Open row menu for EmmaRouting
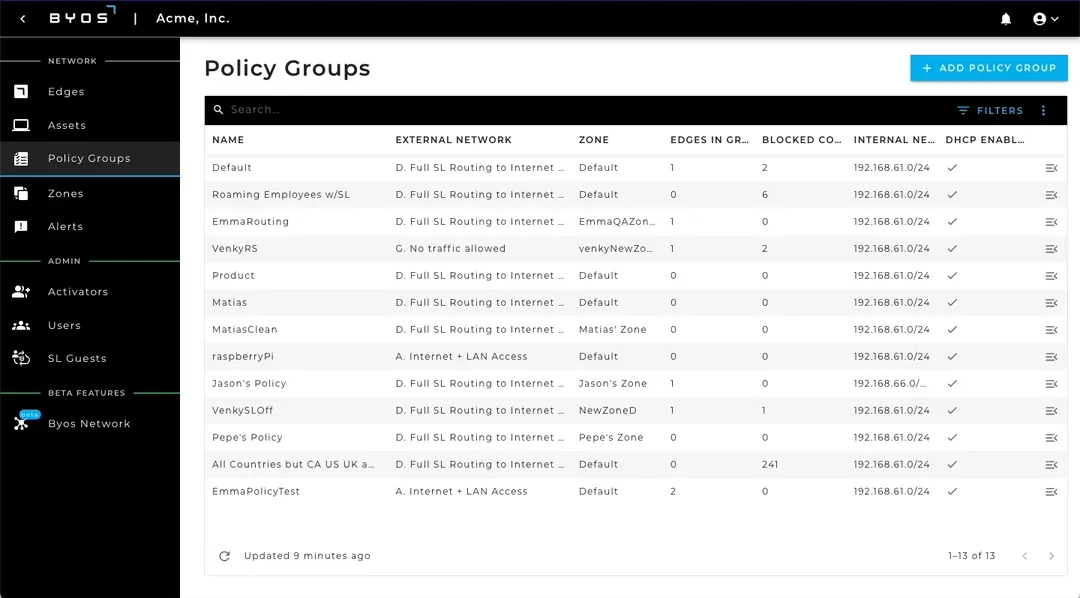 (x=1051, y=222)
